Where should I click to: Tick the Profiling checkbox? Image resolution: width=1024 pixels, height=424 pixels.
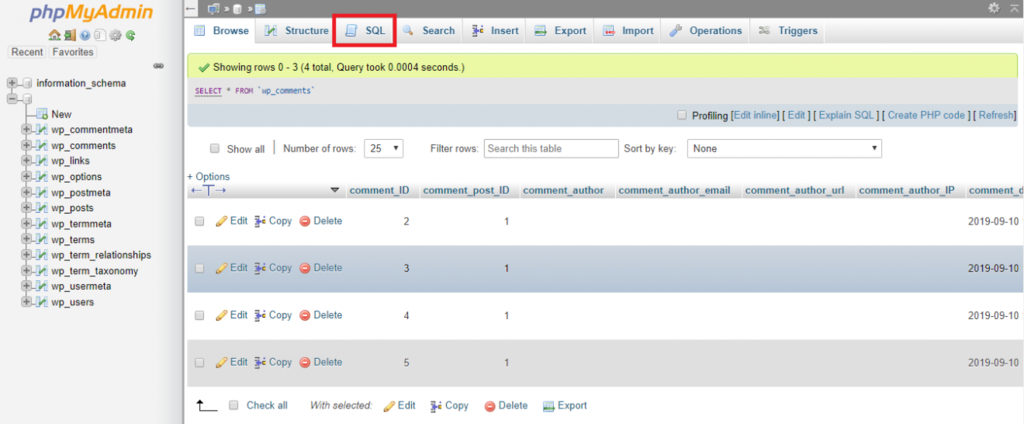pos(682,116)
